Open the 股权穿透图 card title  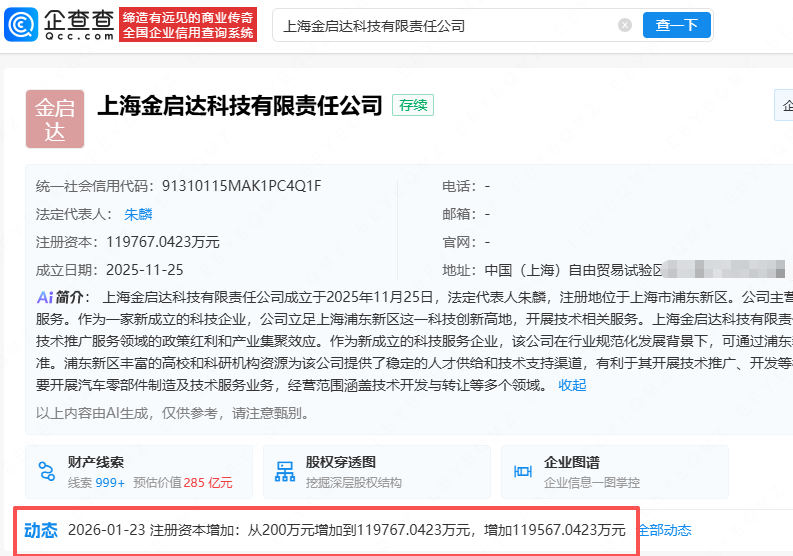[340, 462]
